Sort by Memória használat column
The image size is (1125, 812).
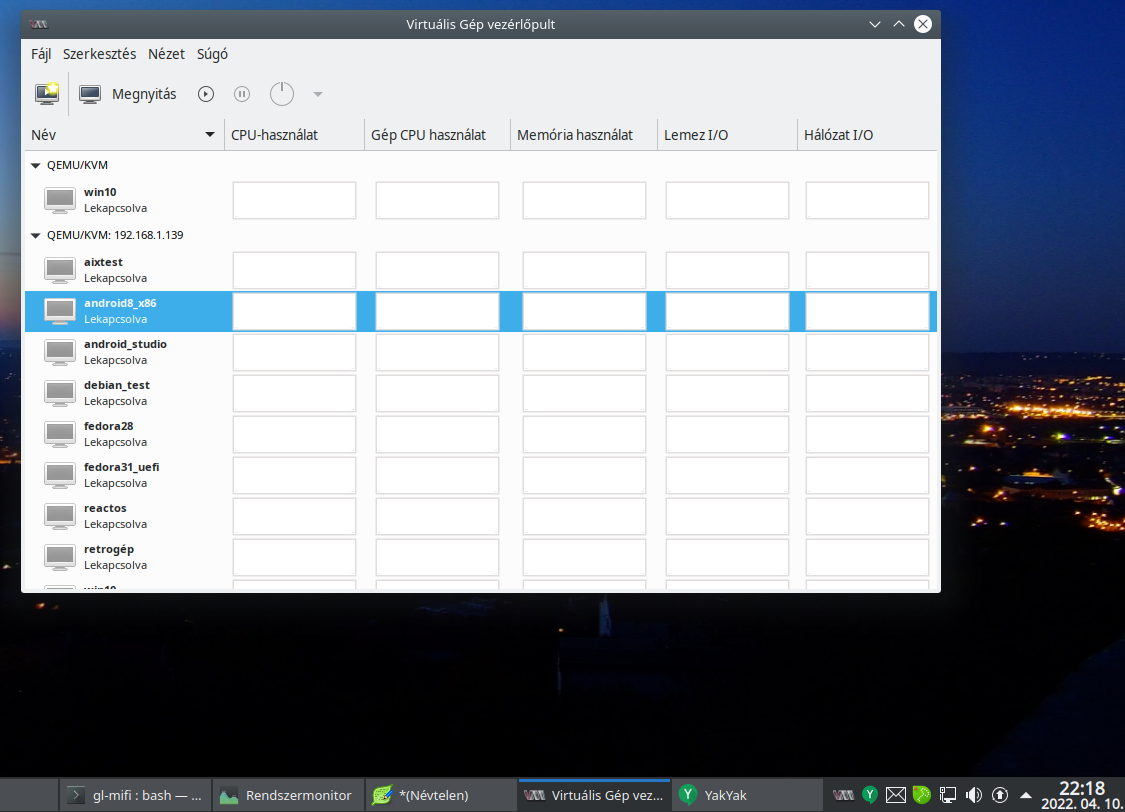[584, 135]
